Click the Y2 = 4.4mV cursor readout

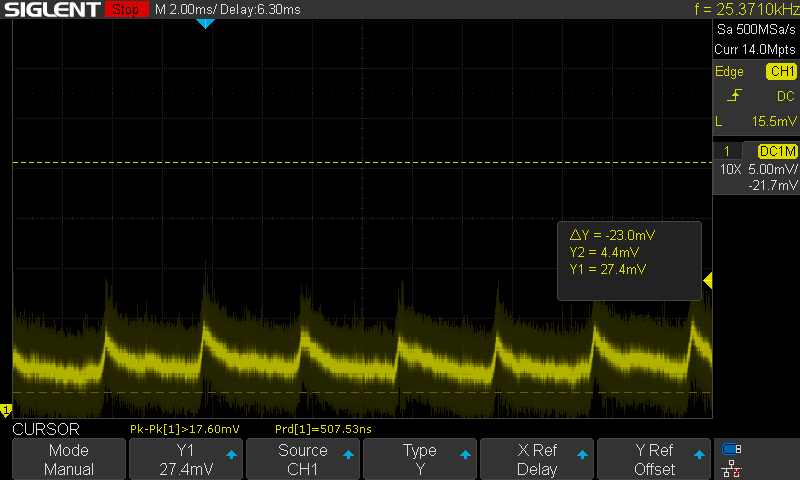pos(604,252)
